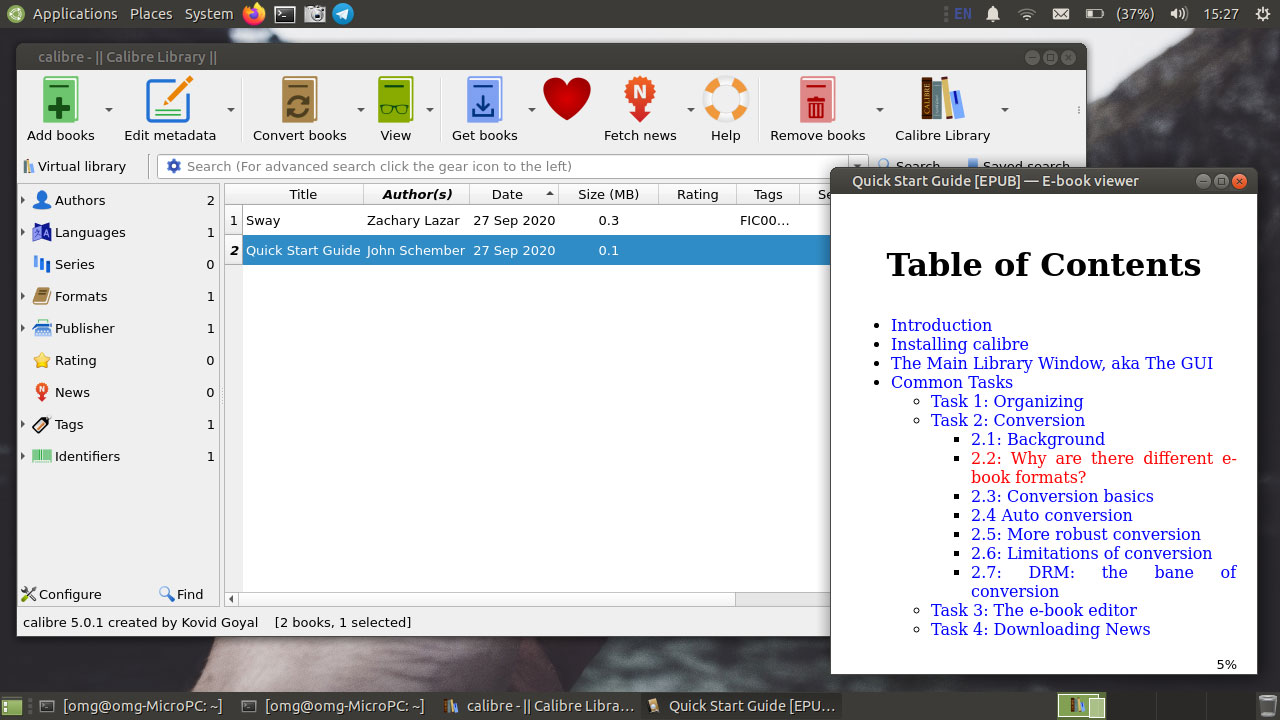Select the Languages icon in tag browser
1280x720 pixels.
pyautogui.click(x=42, y=232)
